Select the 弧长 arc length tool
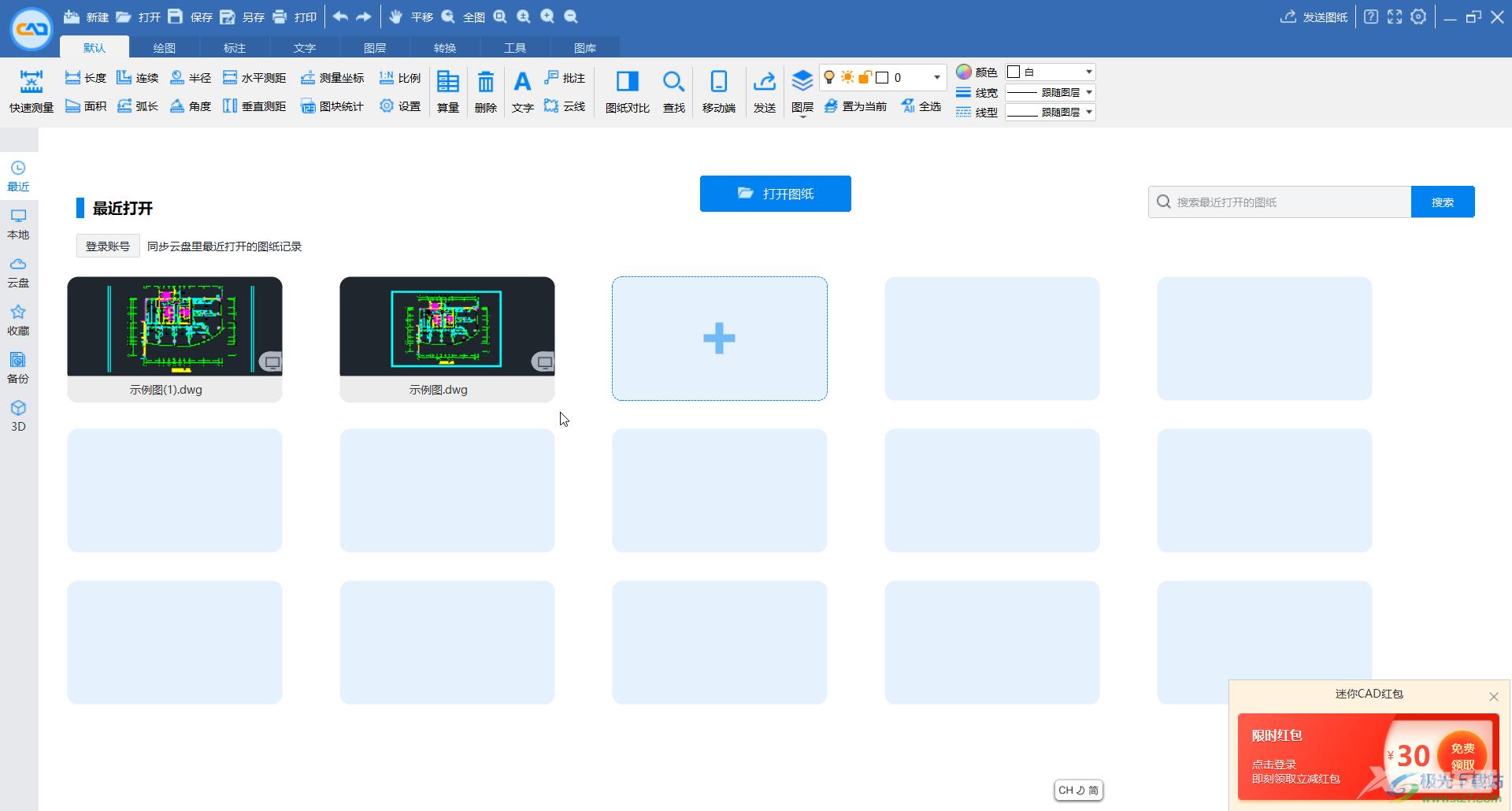Screen dimensions: 1512x811 pos(138,106)
